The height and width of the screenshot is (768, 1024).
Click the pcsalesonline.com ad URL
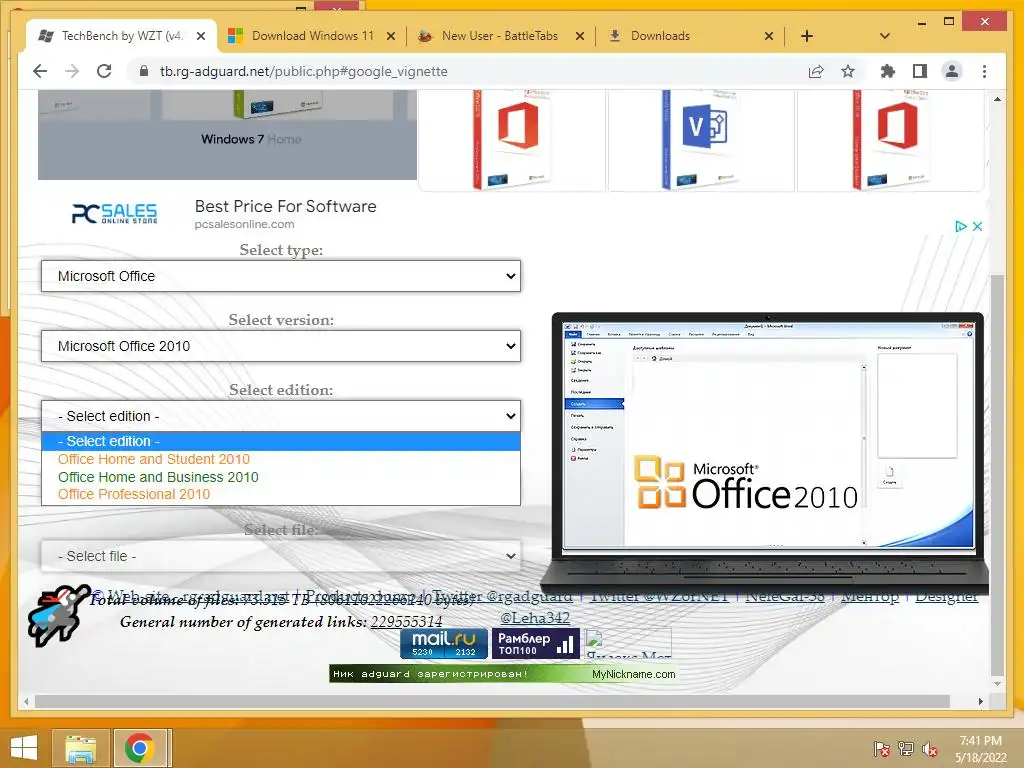pos(244,224)
